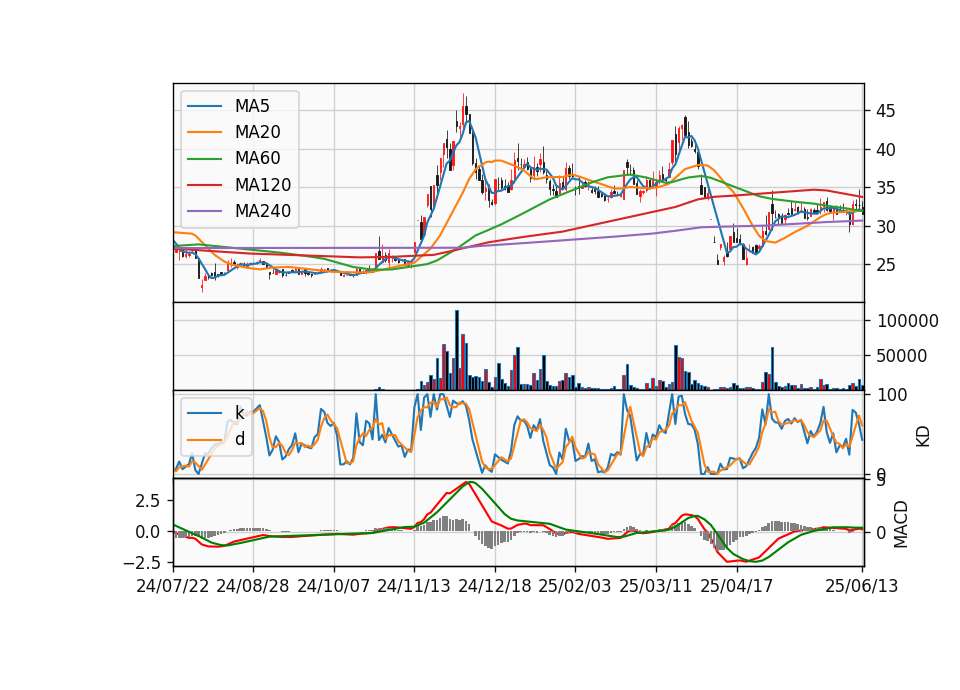Screen dimensions: 960x690
Task: Click the MA60 legend label
Action: pyautogui.click(x=257, y=159)
